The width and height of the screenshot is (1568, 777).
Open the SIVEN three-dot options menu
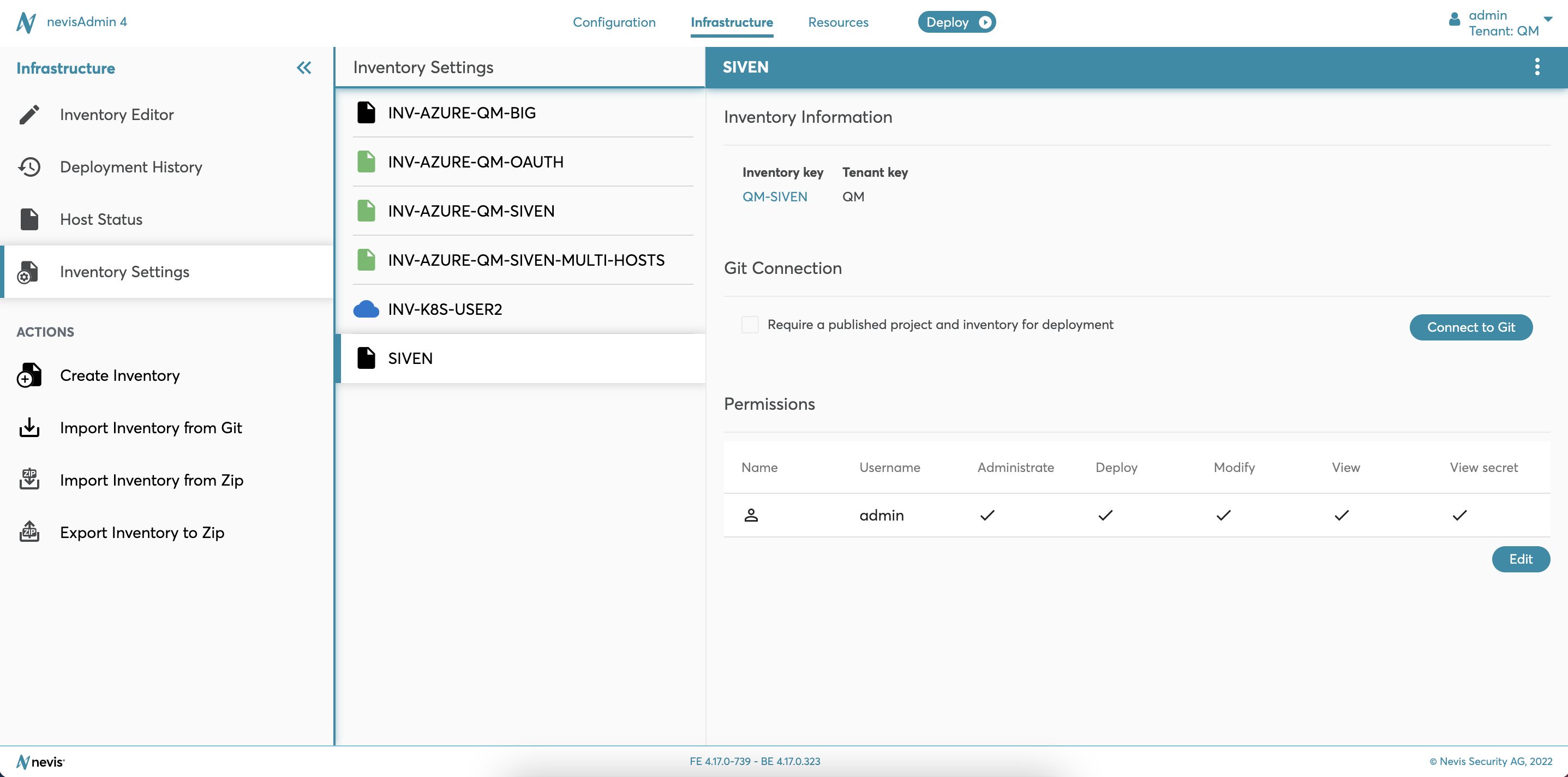pos(1537,67)
